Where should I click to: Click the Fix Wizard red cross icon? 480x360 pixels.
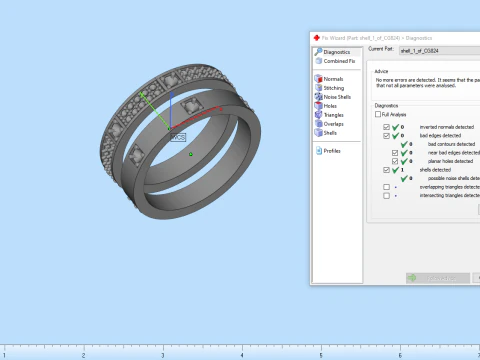[x=317, y=38]
